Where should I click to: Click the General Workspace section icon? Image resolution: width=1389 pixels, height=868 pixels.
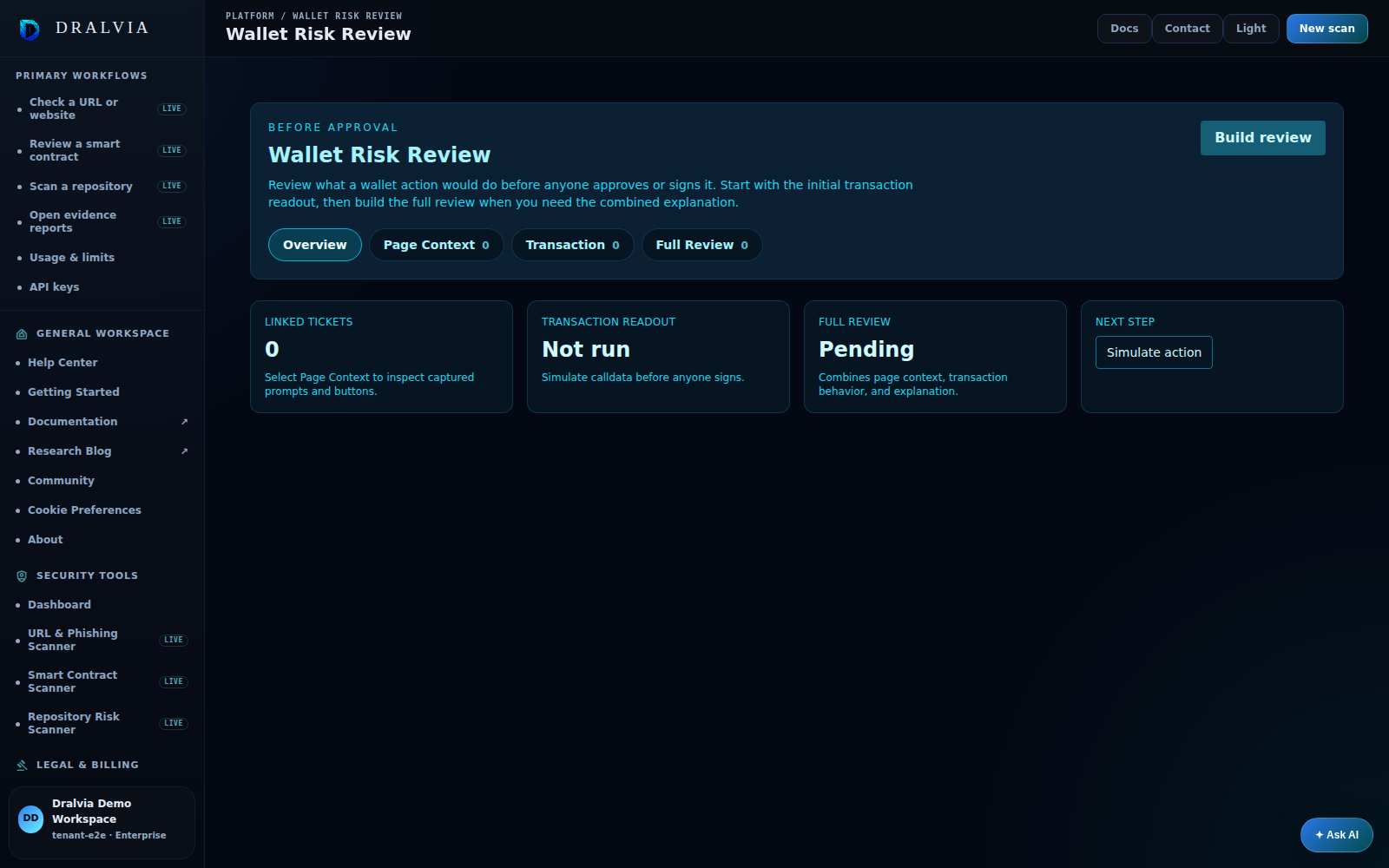(22, 334)
